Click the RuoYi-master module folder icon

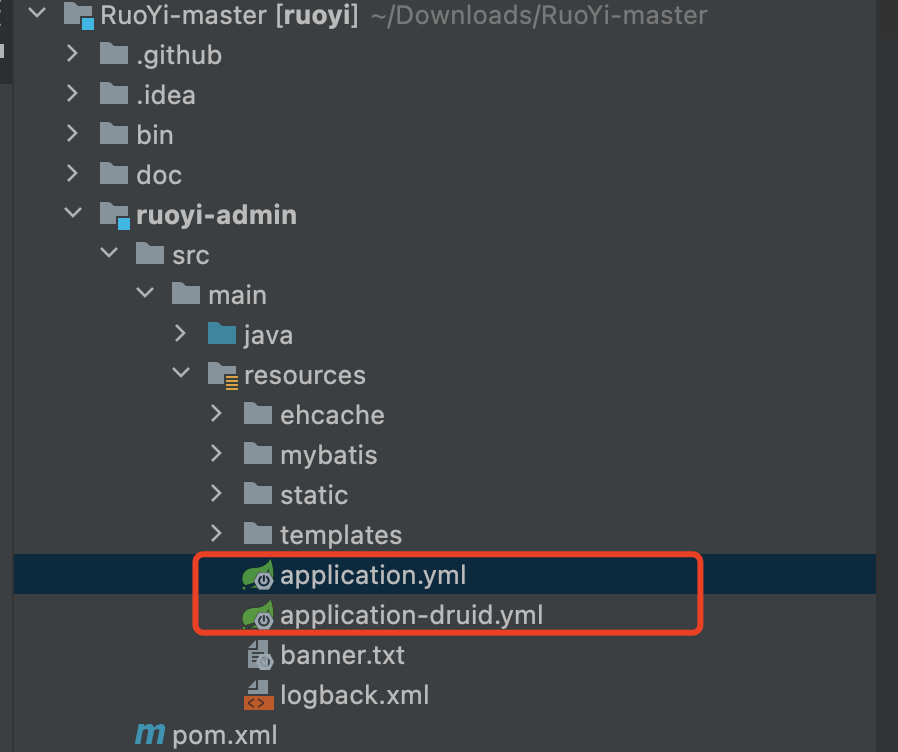coord(79,15)
